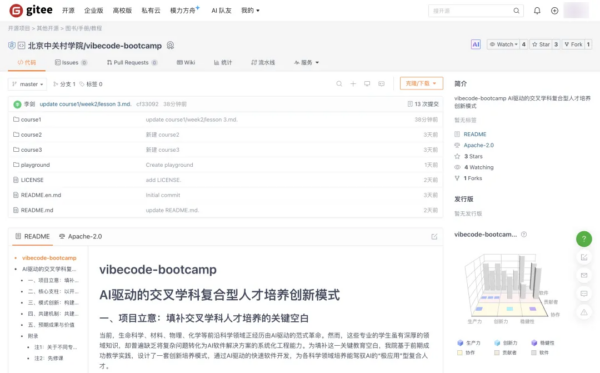Screen dimensions: 600x373
Task: Click commit hash cf33092
Action: click(147, 104)
